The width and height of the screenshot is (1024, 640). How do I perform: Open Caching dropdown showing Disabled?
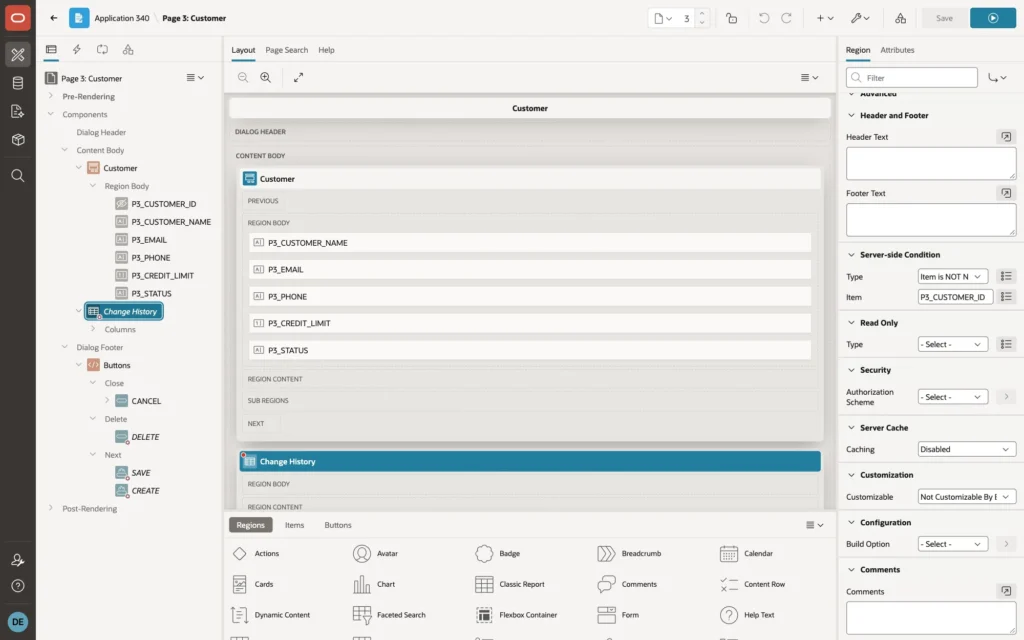pyautogui.click(x=967, y=449)
